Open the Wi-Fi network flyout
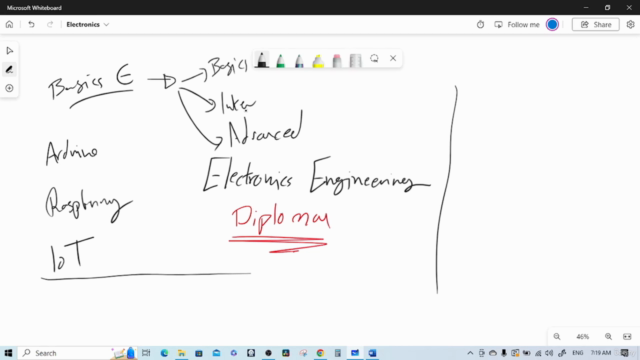 click(x=538, y=353)
